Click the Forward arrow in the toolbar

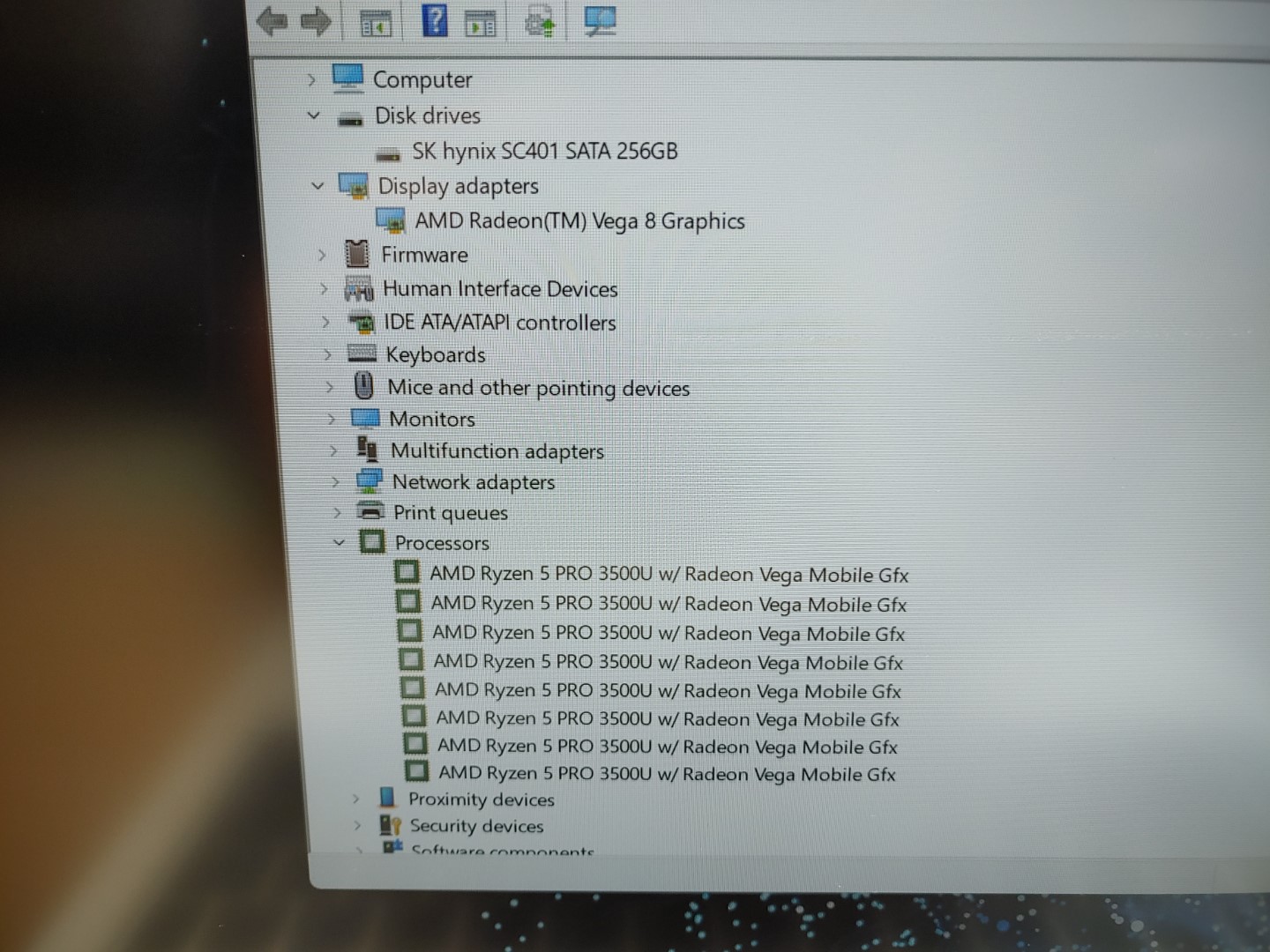[x=316, y=20]
